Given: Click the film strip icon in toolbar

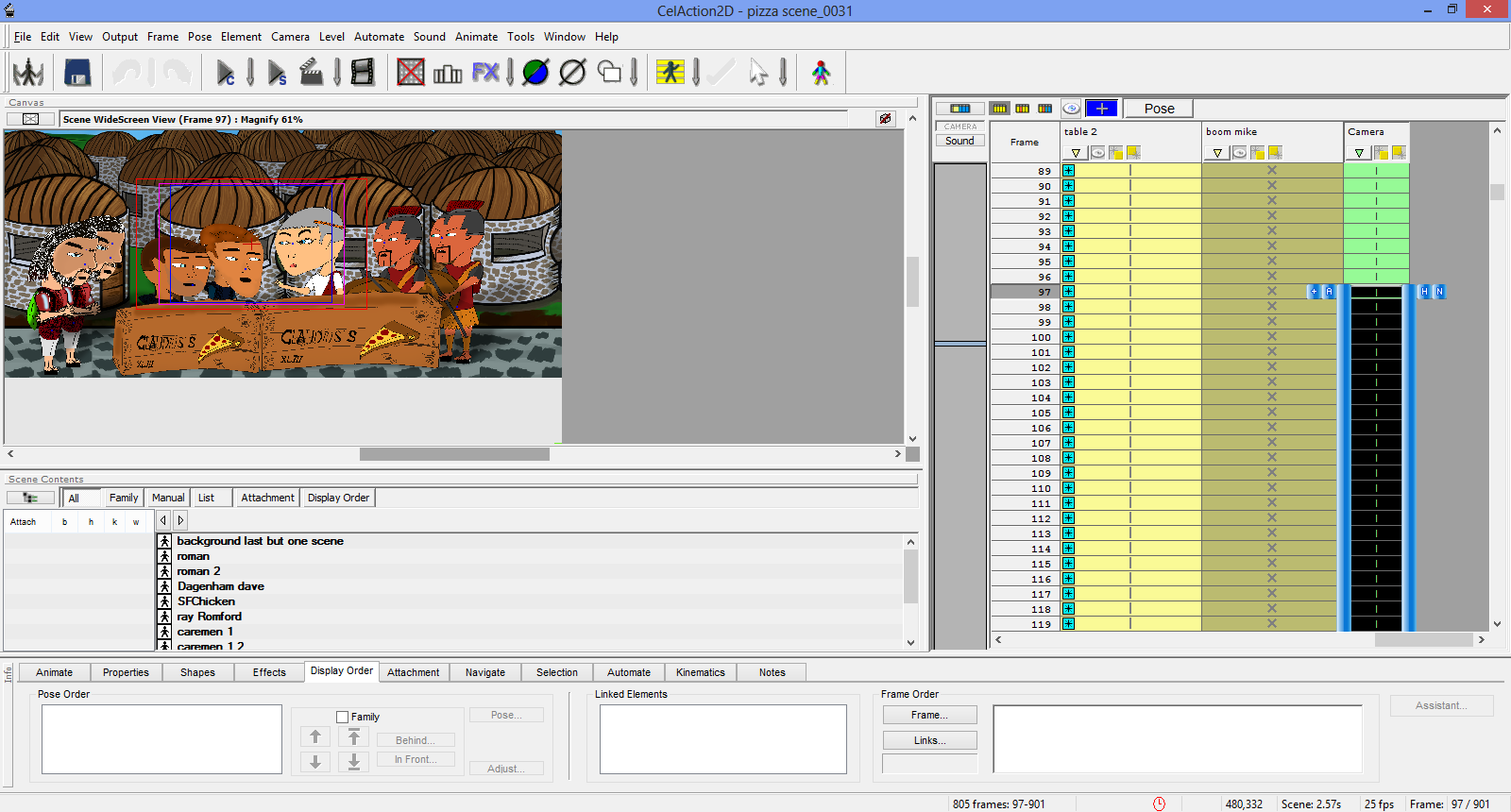Looking at the screenshot, I should click(363, 73).
